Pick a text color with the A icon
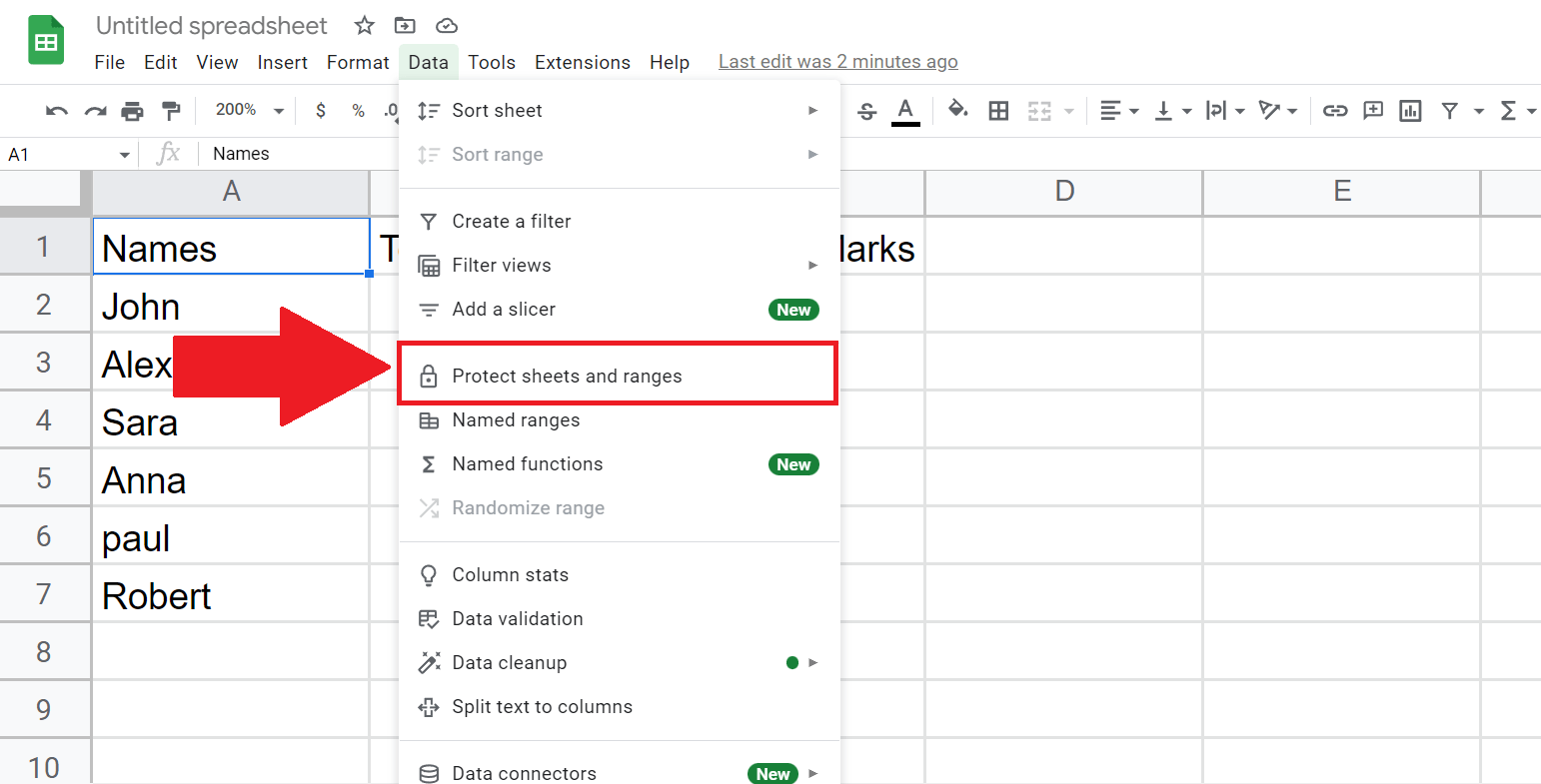Image resolution: width=1541 pixels, height=784 pixels. point(906,110)
